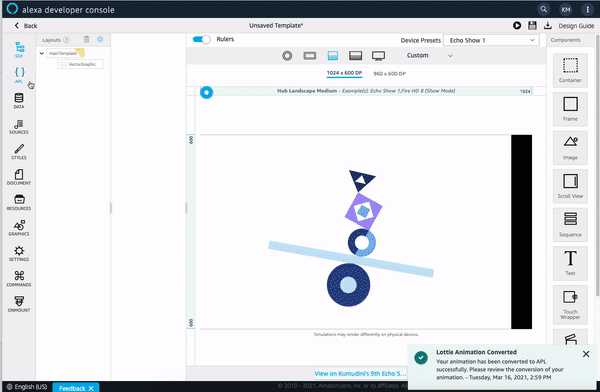Add a Frame component

pyautogui.click(x=570, y=109)
